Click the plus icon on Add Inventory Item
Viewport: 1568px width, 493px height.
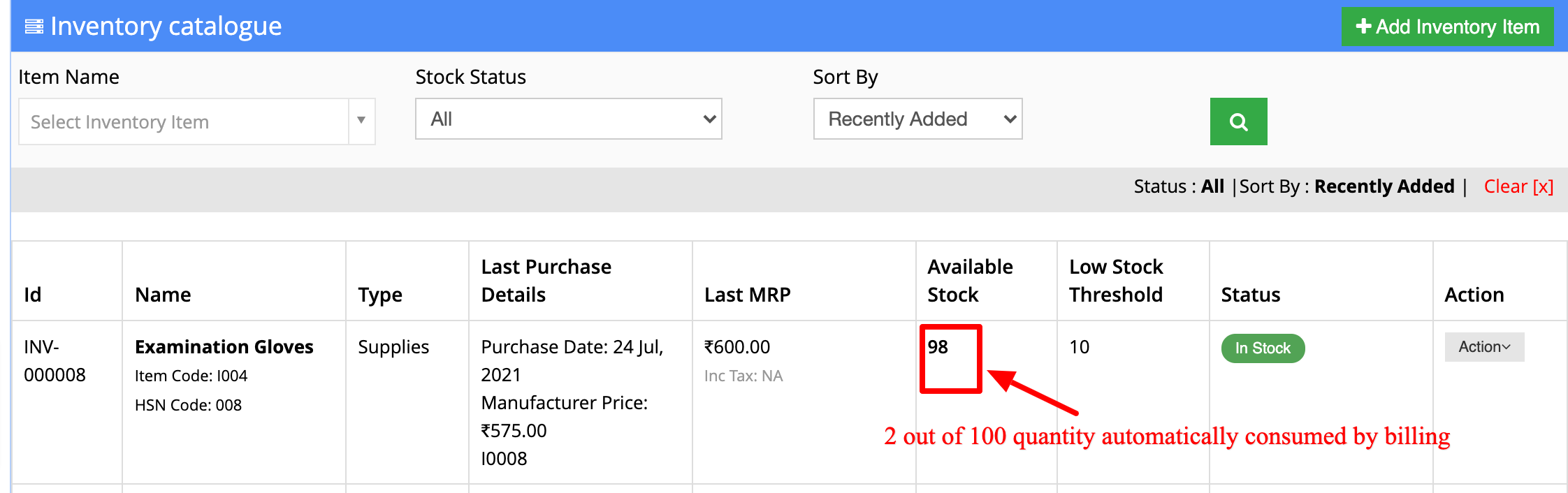(1363, 27)
